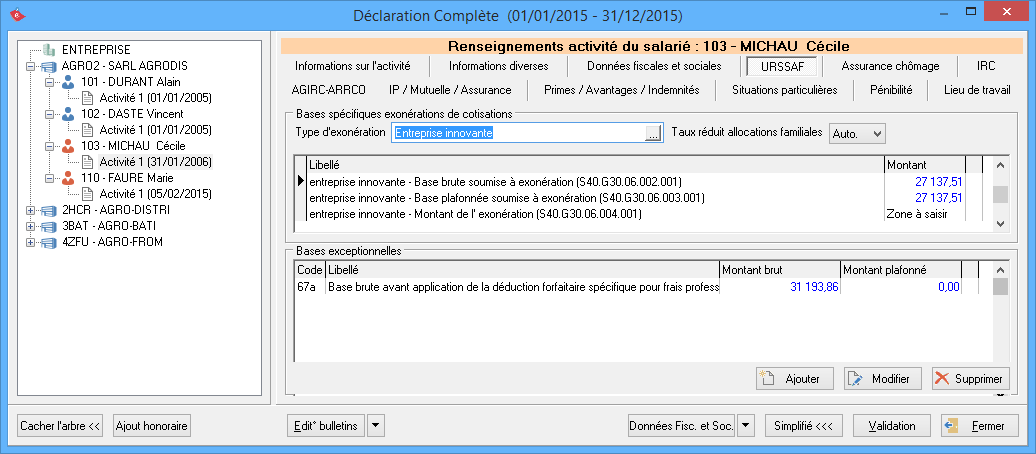The height and width of the screenshot is (454, 1036).
Task: Click the blue person icon for DURANT Alain
Action: [67, 82]
